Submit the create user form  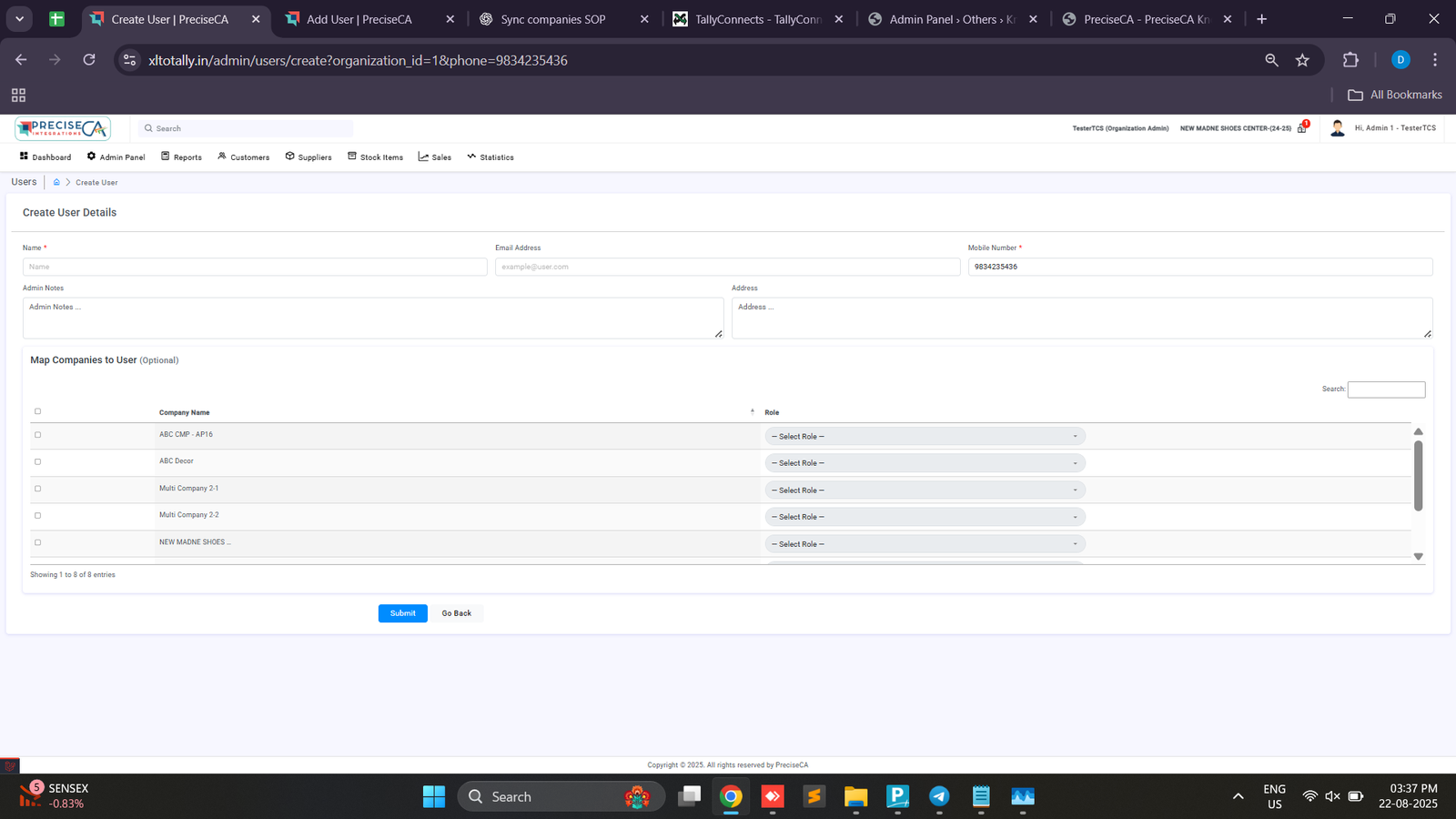pos(402,613)
